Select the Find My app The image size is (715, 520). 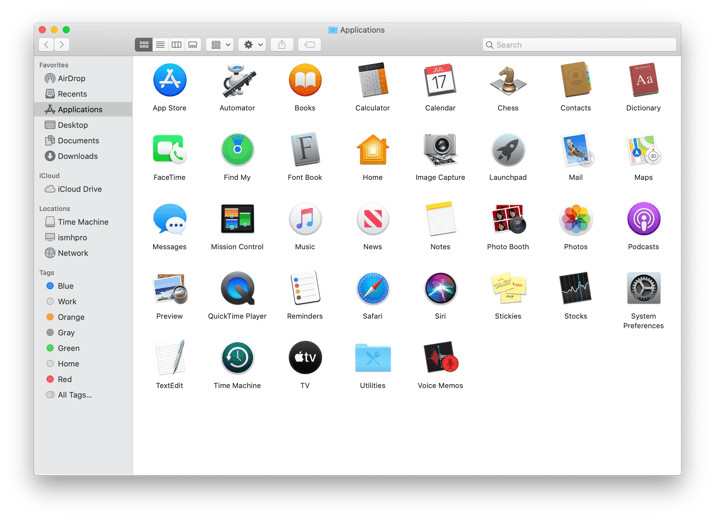click(x=237, y=150)
